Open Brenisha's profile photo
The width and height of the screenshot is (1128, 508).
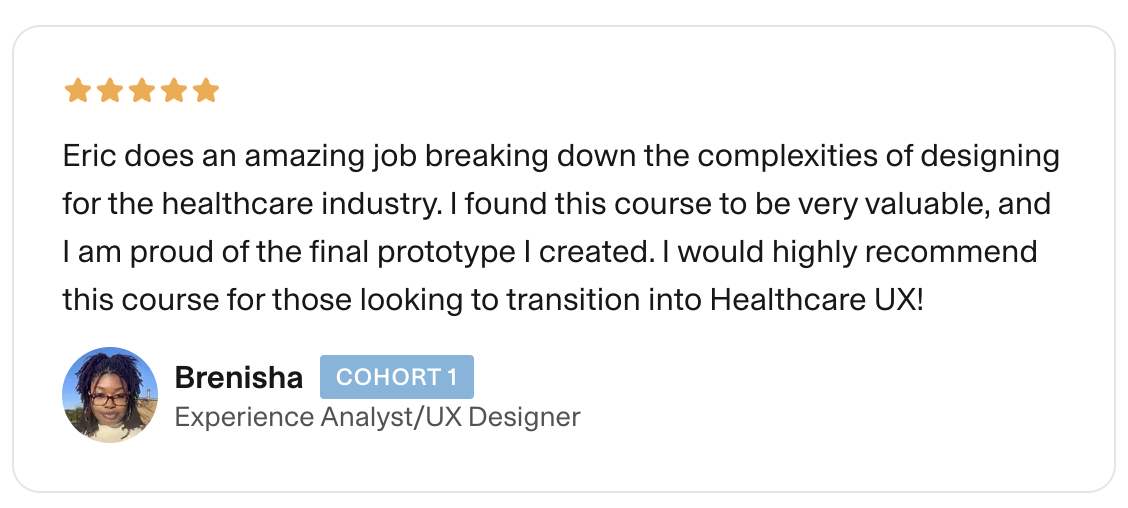(110, 395)
